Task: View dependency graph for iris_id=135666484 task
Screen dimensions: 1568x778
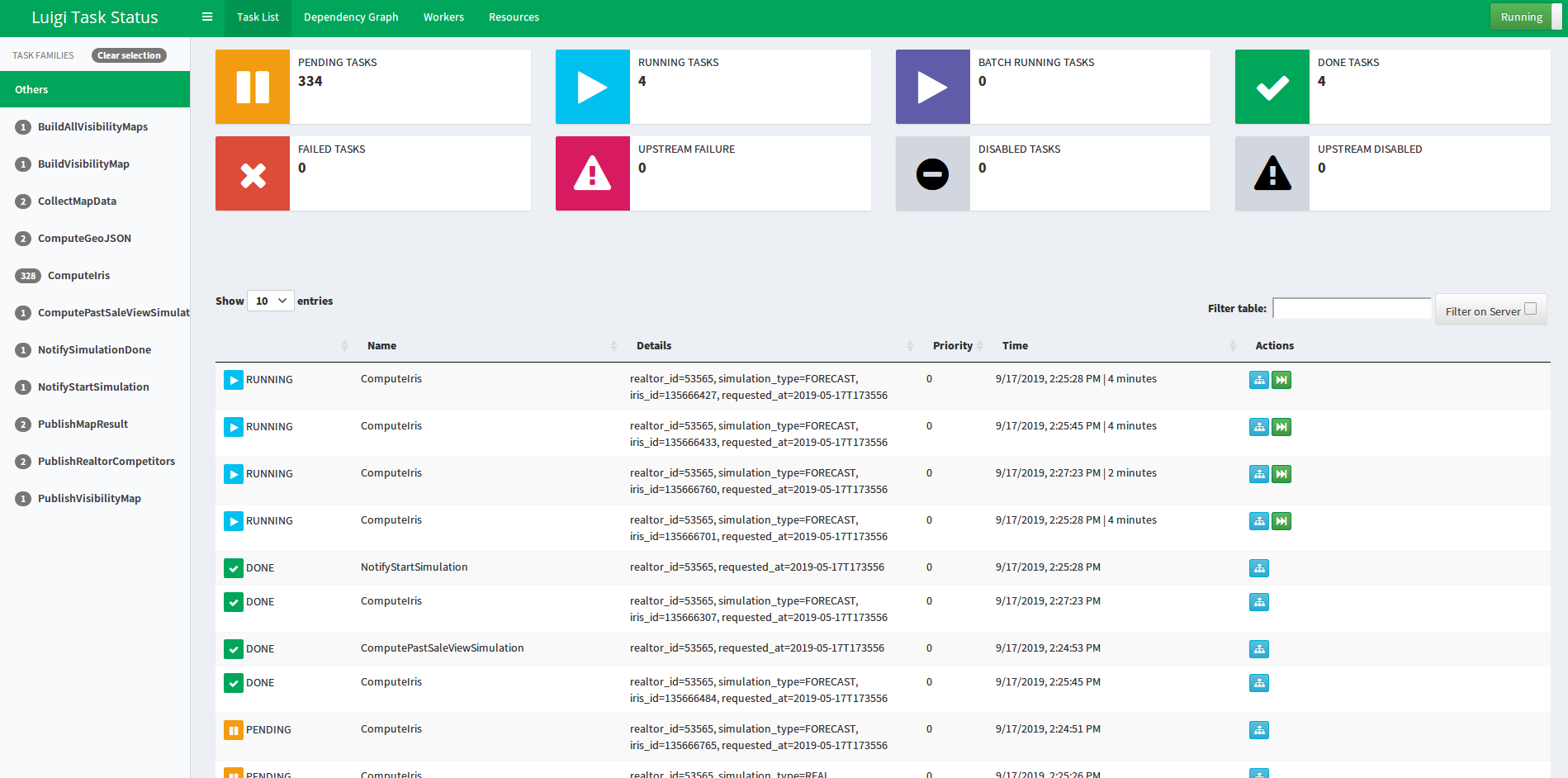Action: (1259, 683)
